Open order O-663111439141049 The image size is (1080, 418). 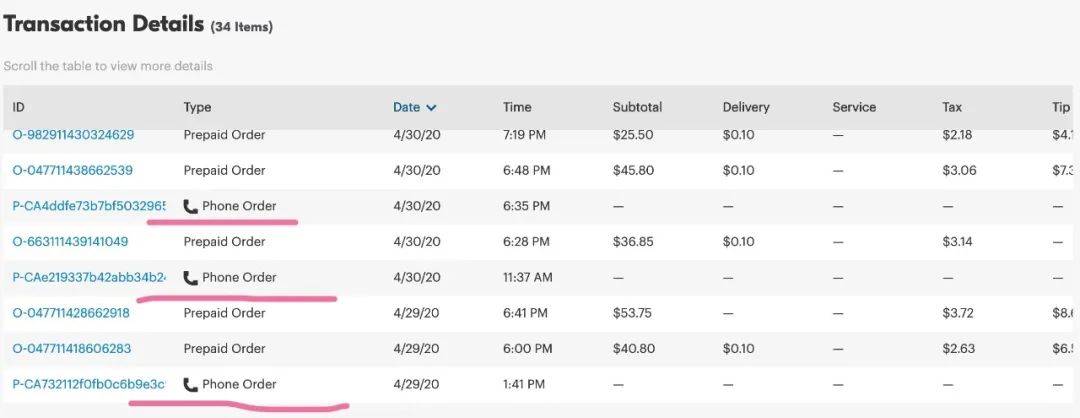point(70,242)
